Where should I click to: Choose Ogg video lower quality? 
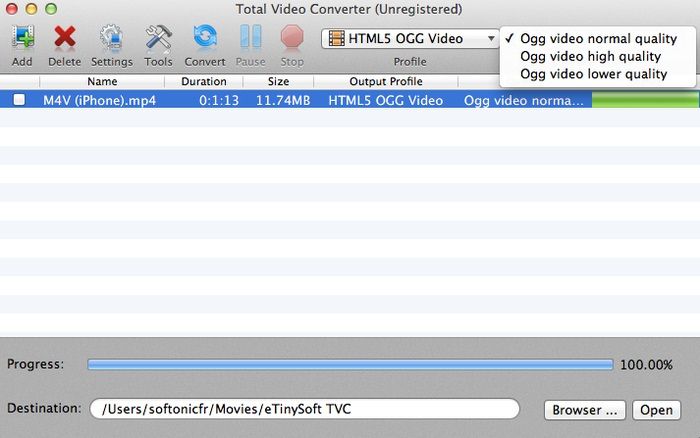pyautogui.click(x=598, y=74)
